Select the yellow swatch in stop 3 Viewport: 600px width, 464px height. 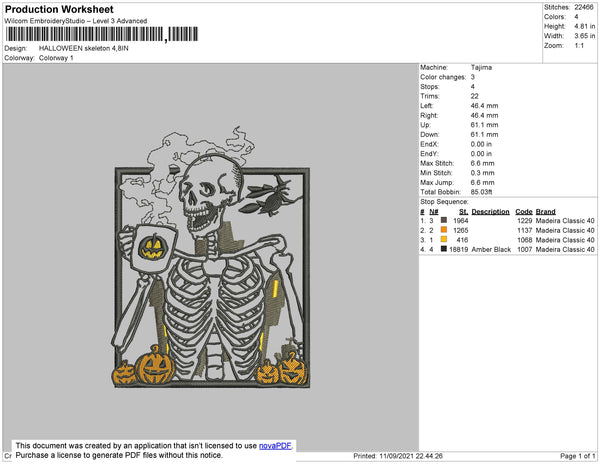click(444, 239)
